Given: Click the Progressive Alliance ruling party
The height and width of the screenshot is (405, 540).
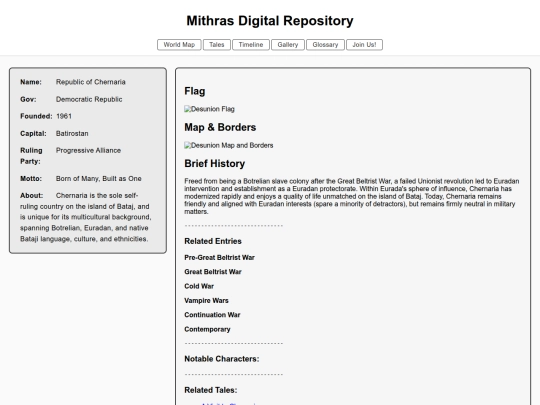Looking at the screenshot, I should click(x=88, y=150).
